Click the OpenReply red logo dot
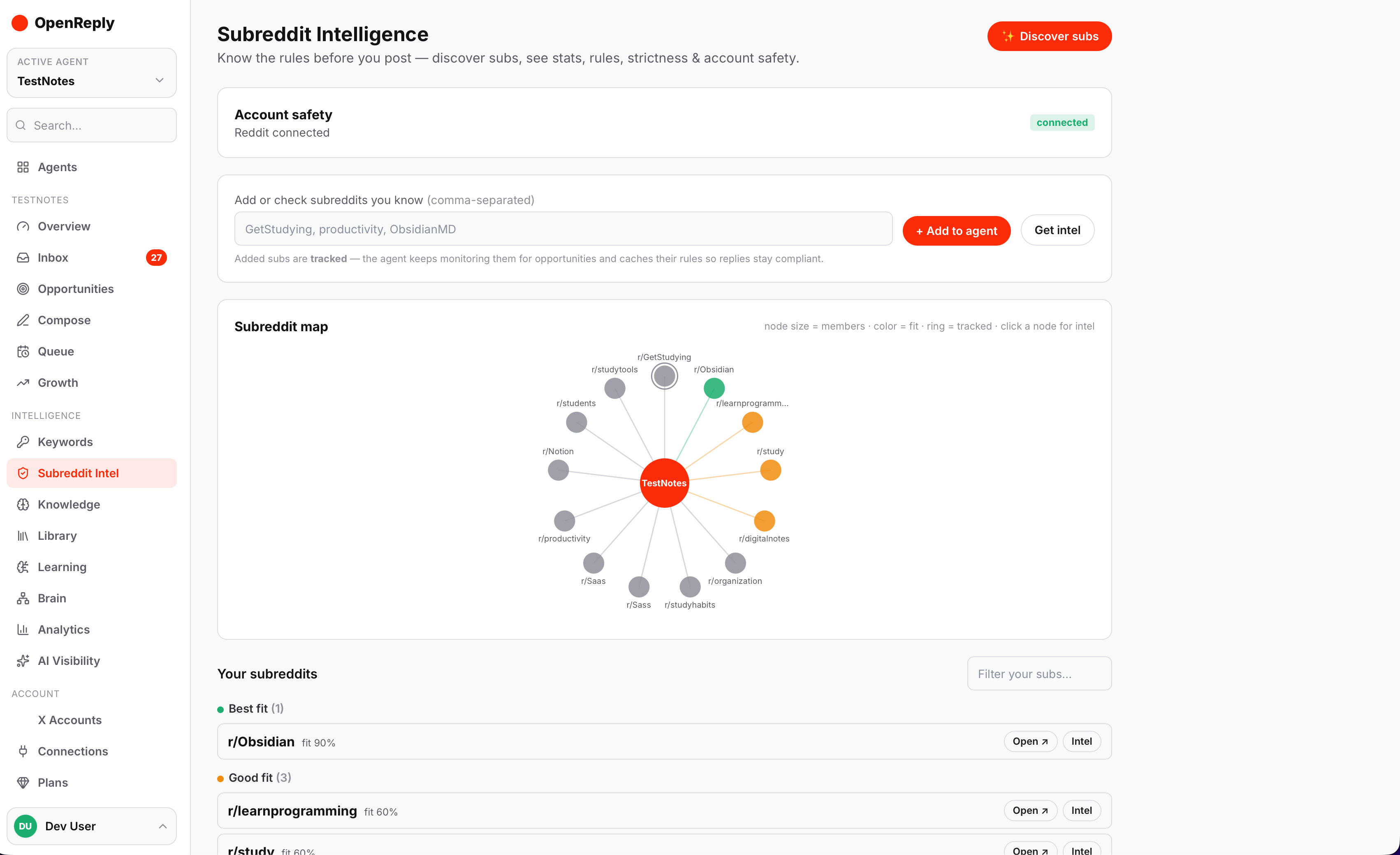 pyautogui.click(x=20, y=23)
